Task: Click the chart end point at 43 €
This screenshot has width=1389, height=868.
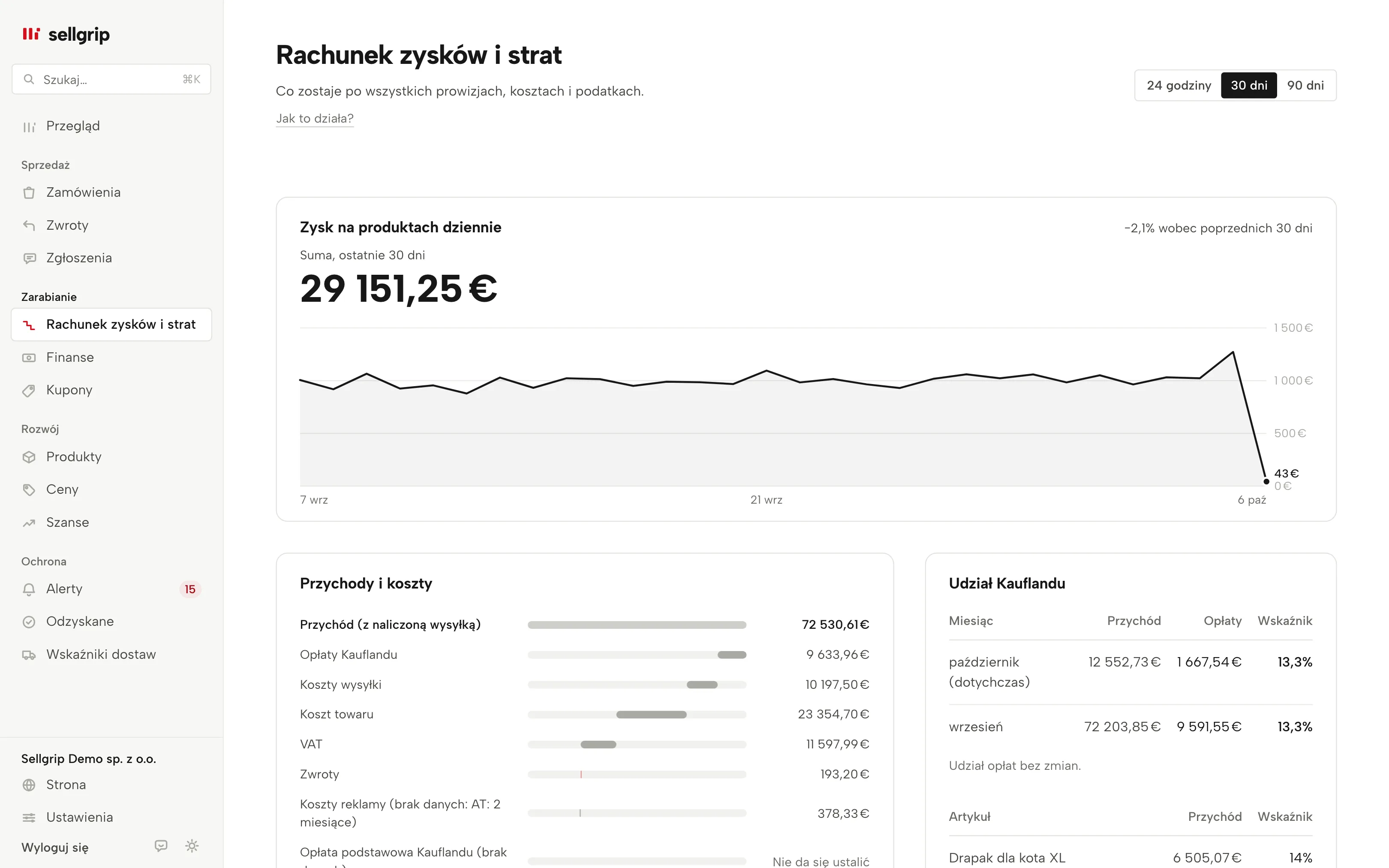Action: [1266, 482]
